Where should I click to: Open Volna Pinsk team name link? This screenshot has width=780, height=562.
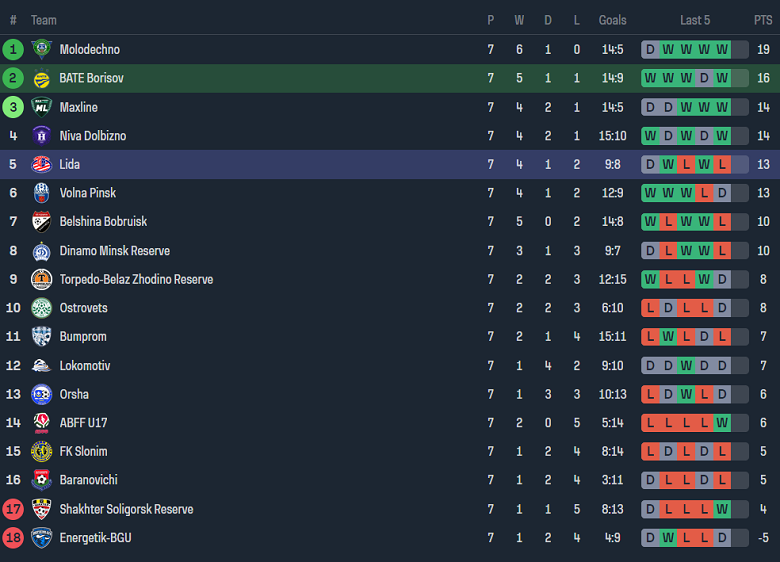[x=88, y=193]
